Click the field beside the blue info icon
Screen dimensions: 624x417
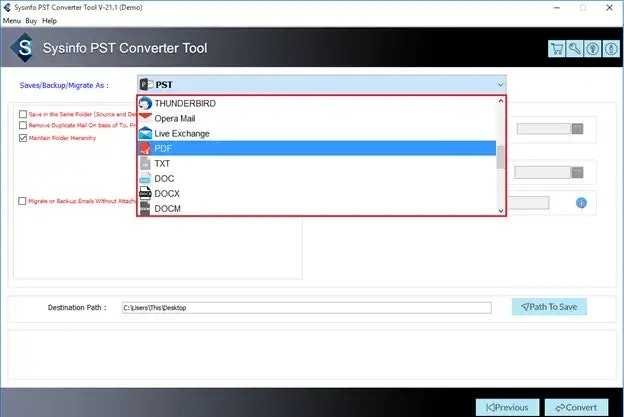(528, 203)
